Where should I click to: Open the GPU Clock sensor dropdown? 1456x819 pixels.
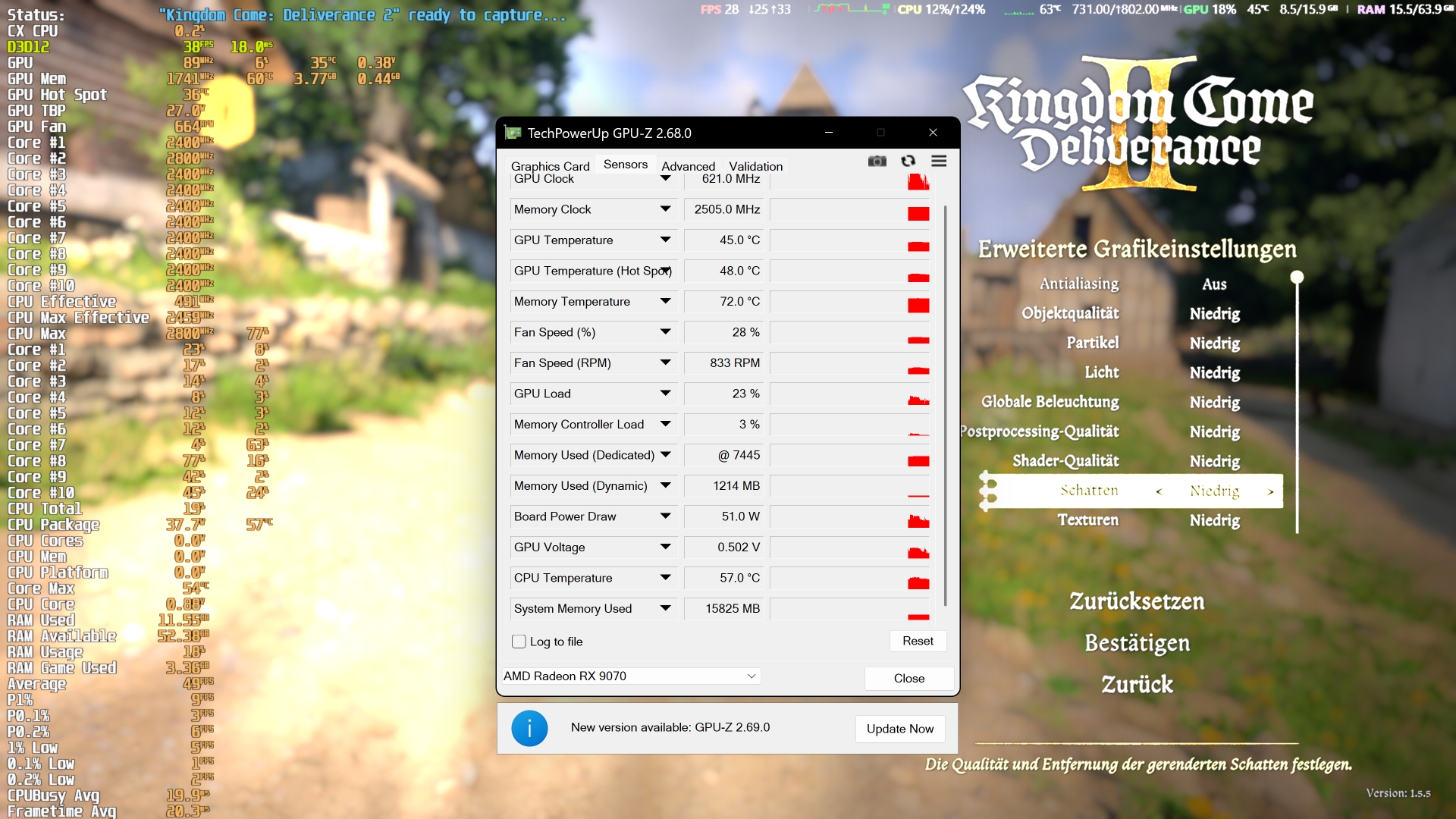pos(666,179)
